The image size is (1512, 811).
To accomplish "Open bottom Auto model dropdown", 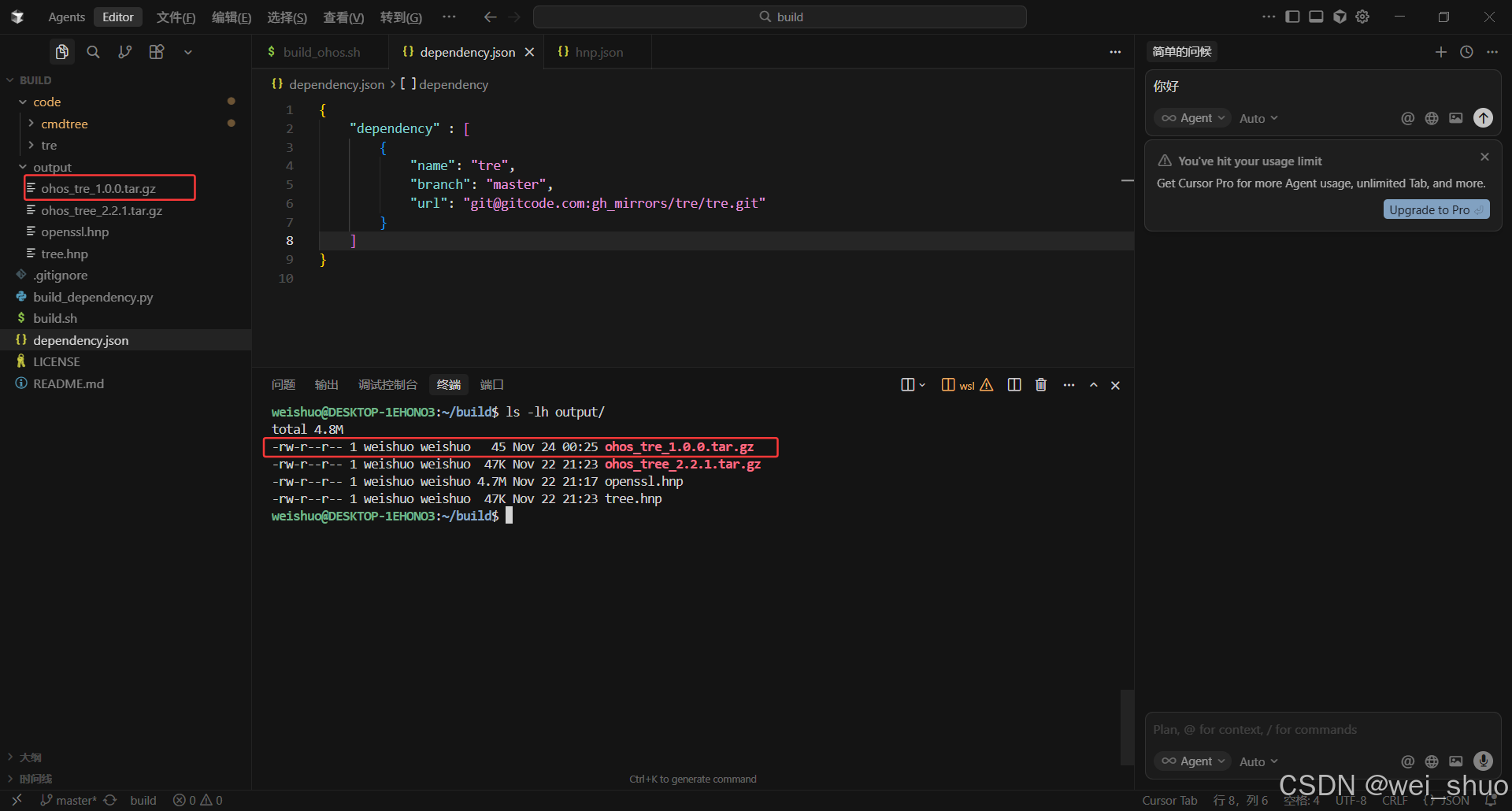I will [1258, 761].
